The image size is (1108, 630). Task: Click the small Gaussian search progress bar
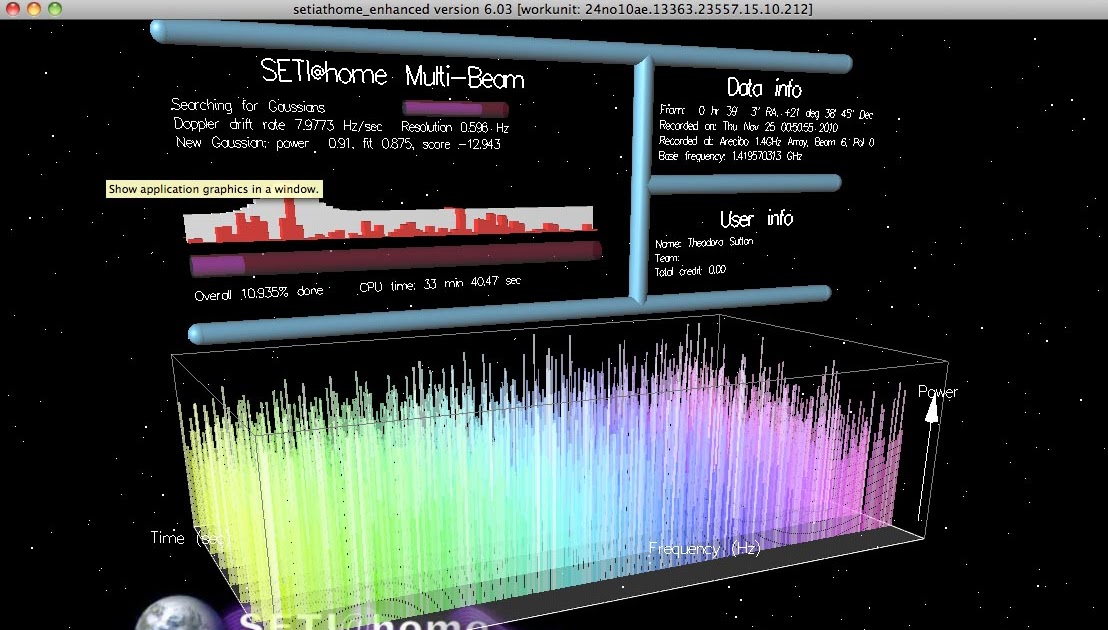(456, 109)
